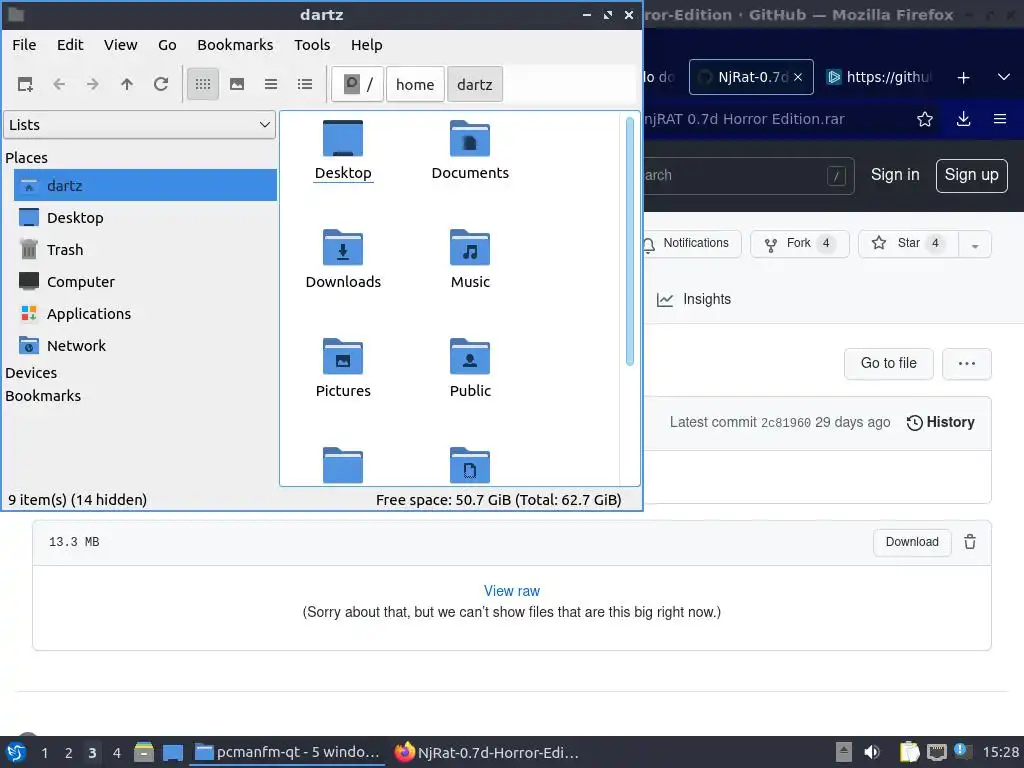The image size is (1024, 768).
Task: Open the commit History link
Action: 940,422
